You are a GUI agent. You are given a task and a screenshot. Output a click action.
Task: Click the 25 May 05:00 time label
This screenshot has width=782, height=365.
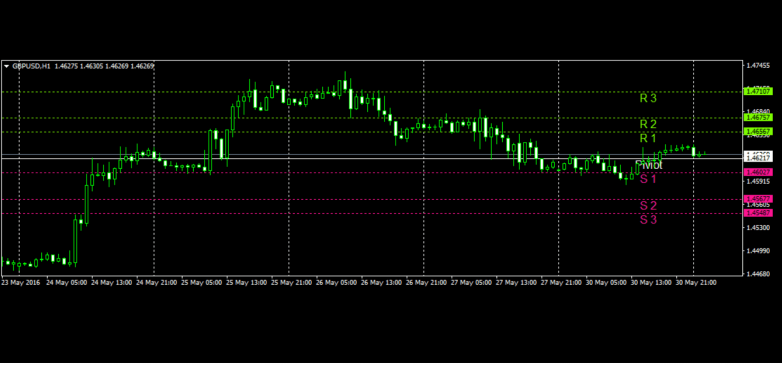(x=201, y=283)
